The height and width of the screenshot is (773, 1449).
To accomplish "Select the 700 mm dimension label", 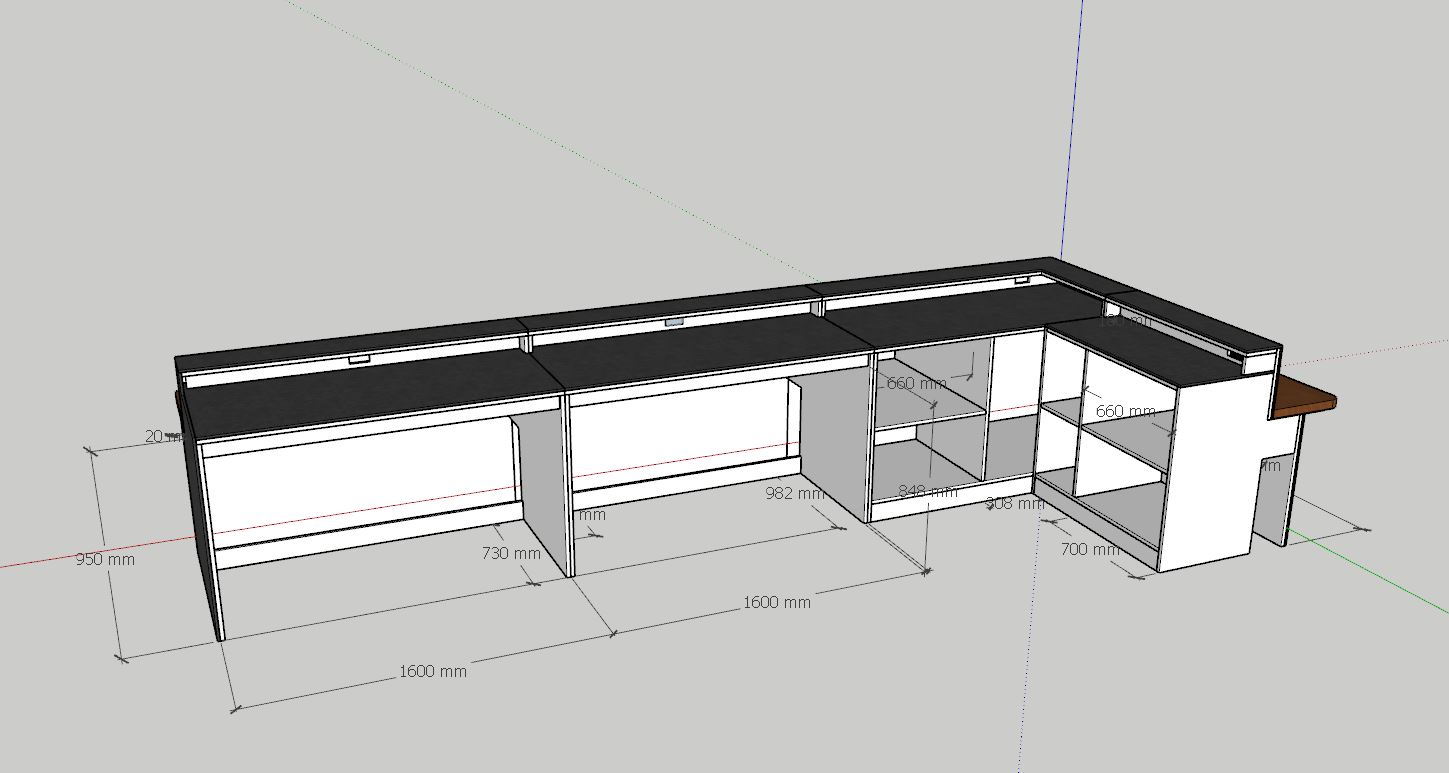I will (1090, 549).
